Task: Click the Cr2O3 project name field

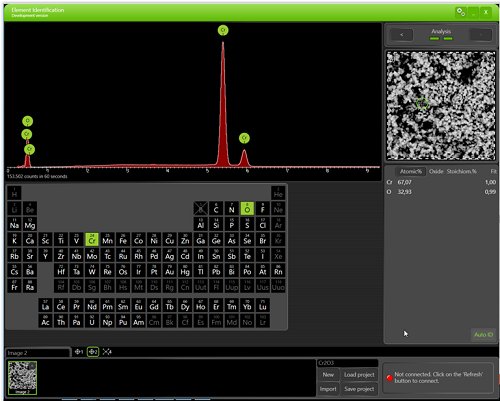Action: 347,363
